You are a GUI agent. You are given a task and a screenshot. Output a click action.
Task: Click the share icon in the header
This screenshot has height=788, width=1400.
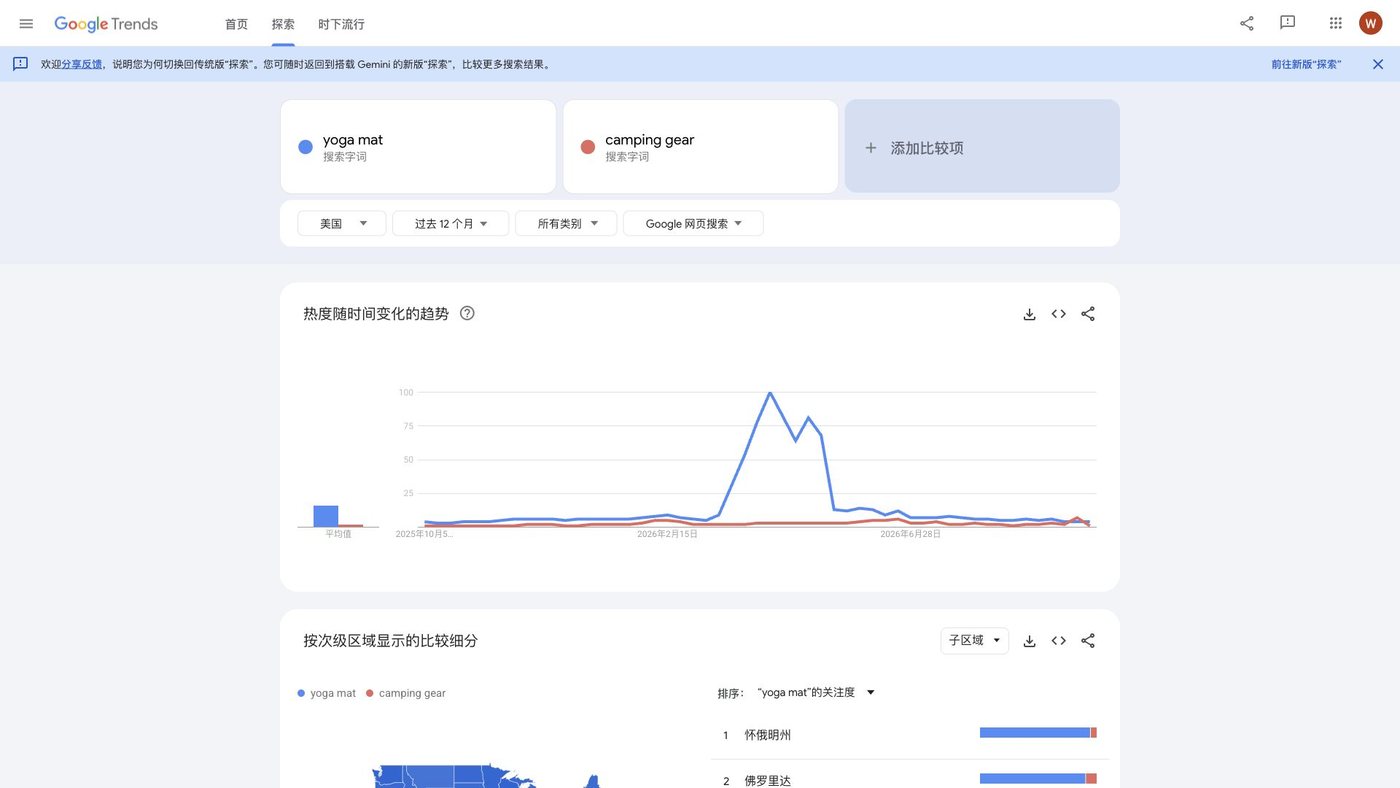(1247, 23)
